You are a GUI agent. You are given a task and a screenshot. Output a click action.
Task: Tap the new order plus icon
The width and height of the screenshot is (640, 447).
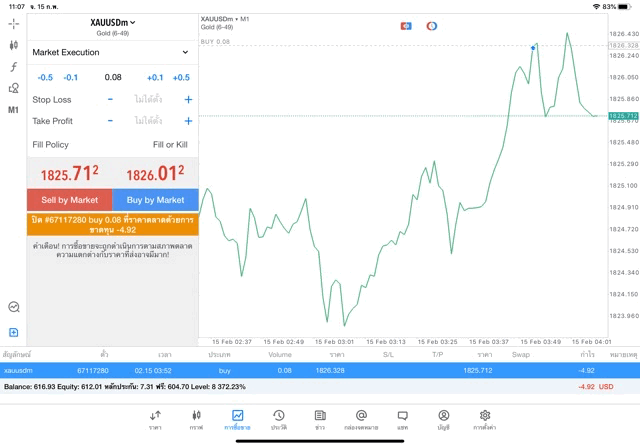point(13,332)
